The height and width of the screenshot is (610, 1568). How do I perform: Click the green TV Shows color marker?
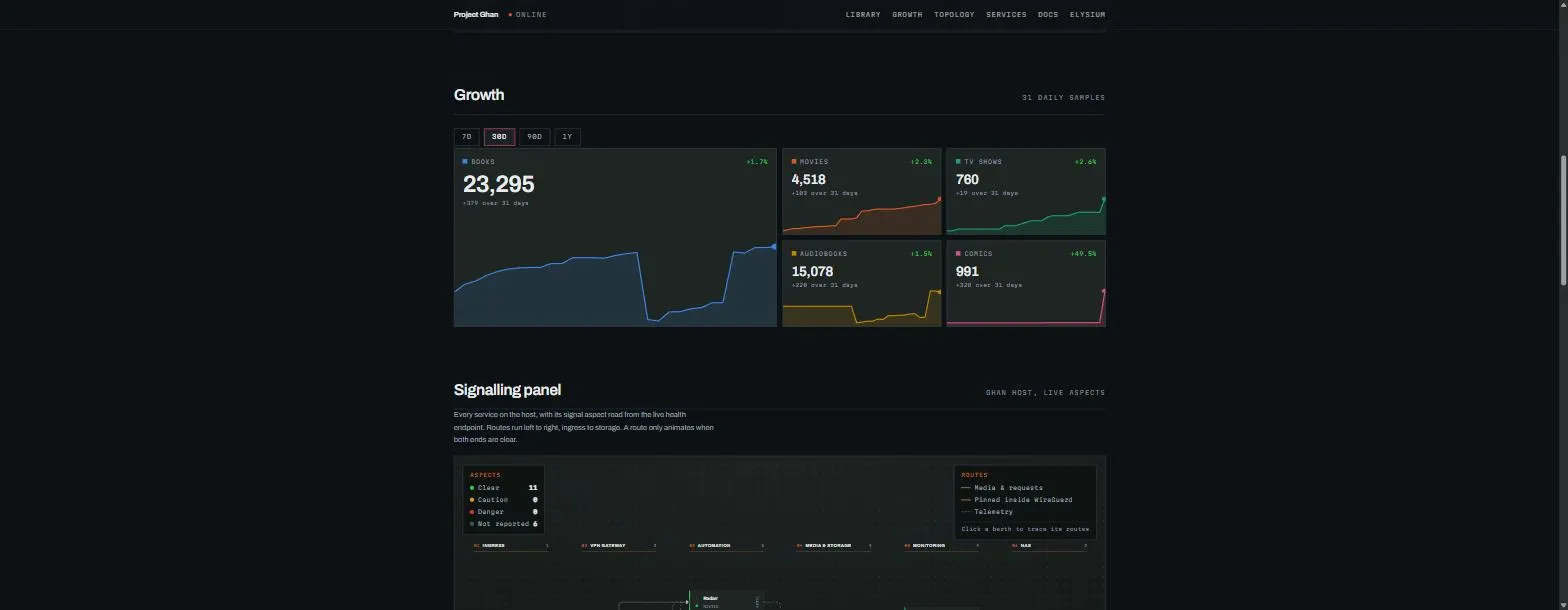click(958, 162)
